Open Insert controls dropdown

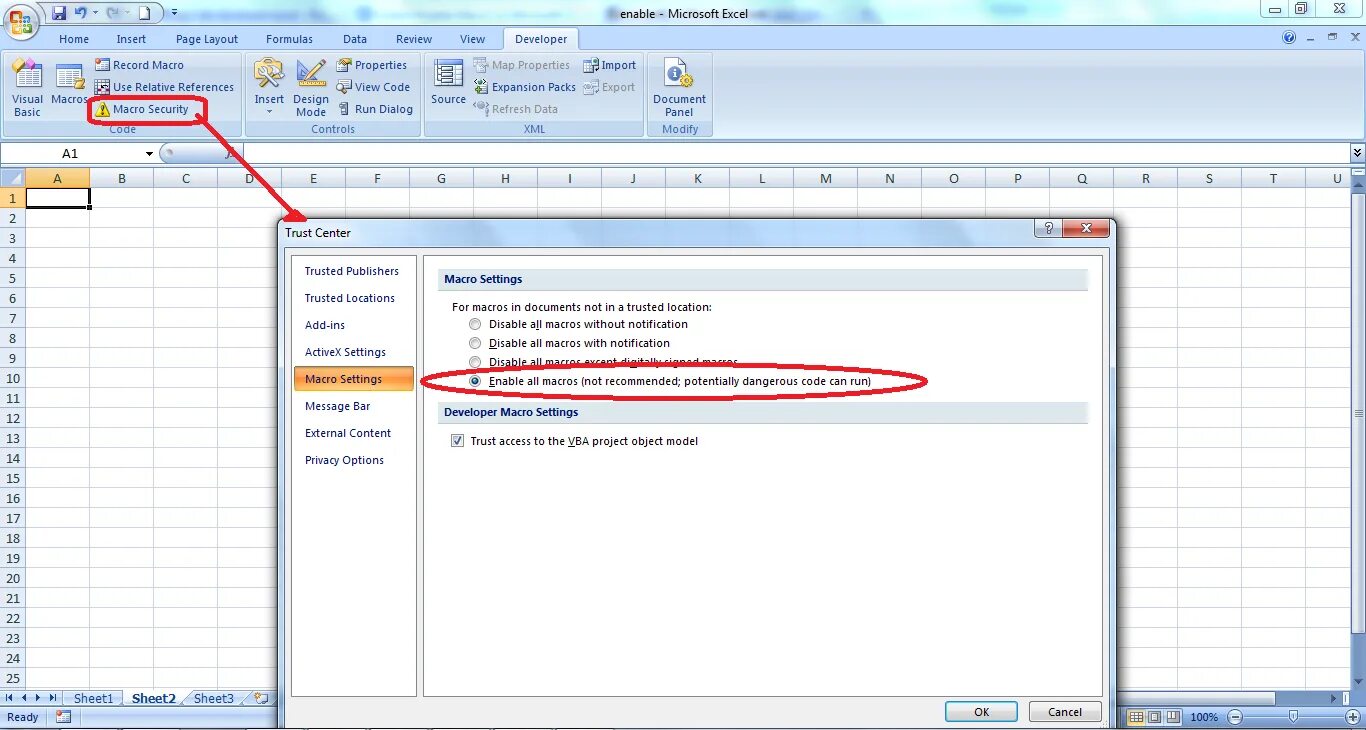coord(269,88)
